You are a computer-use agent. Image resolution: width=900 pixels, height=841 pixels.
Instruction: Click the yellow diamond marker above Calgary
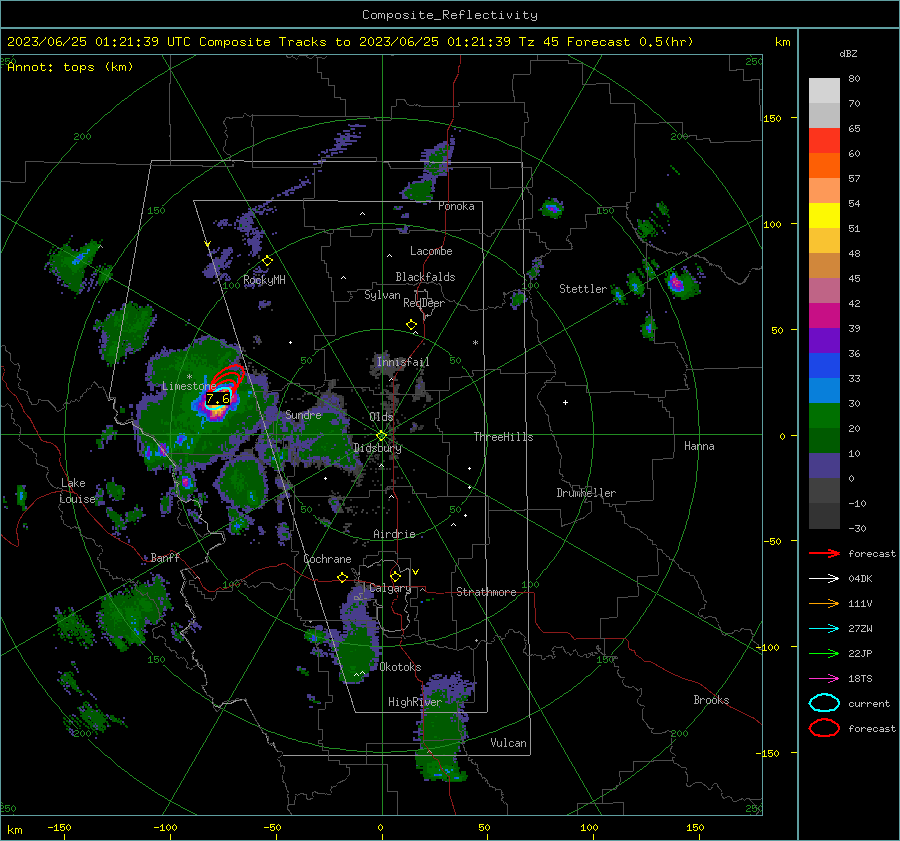(x=395, y=576)
